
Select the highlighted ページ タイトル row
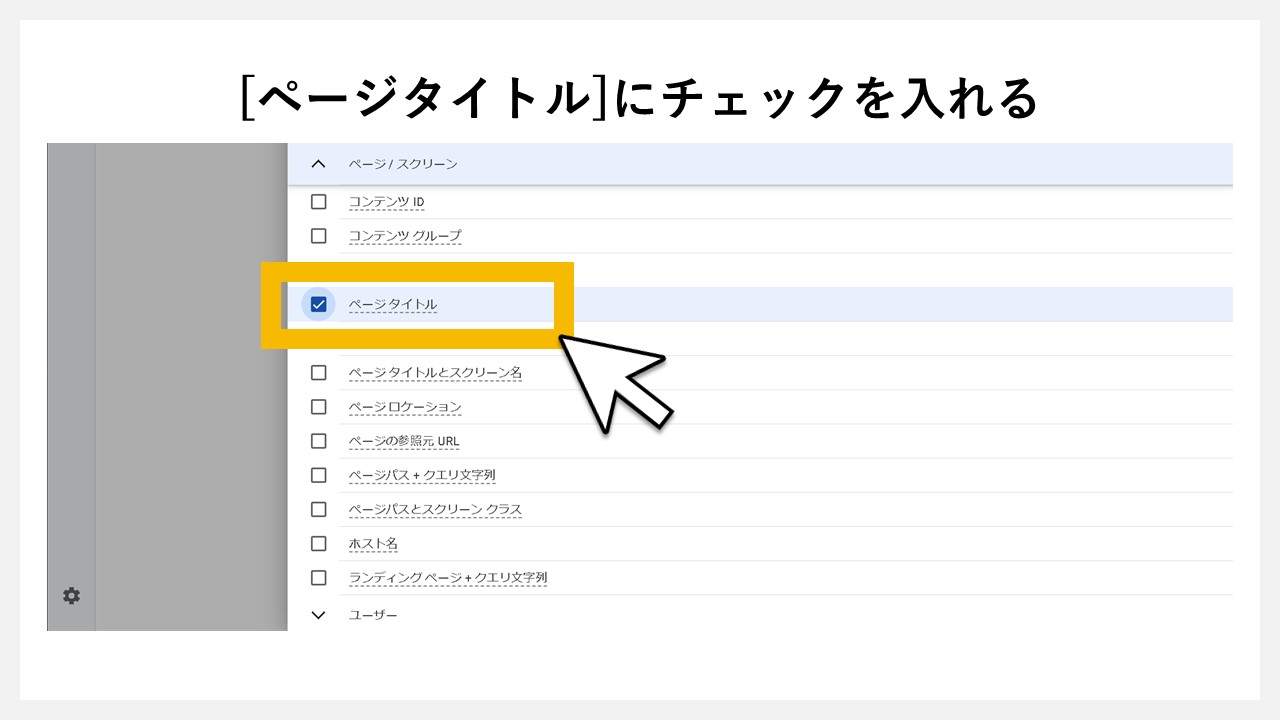420,303
